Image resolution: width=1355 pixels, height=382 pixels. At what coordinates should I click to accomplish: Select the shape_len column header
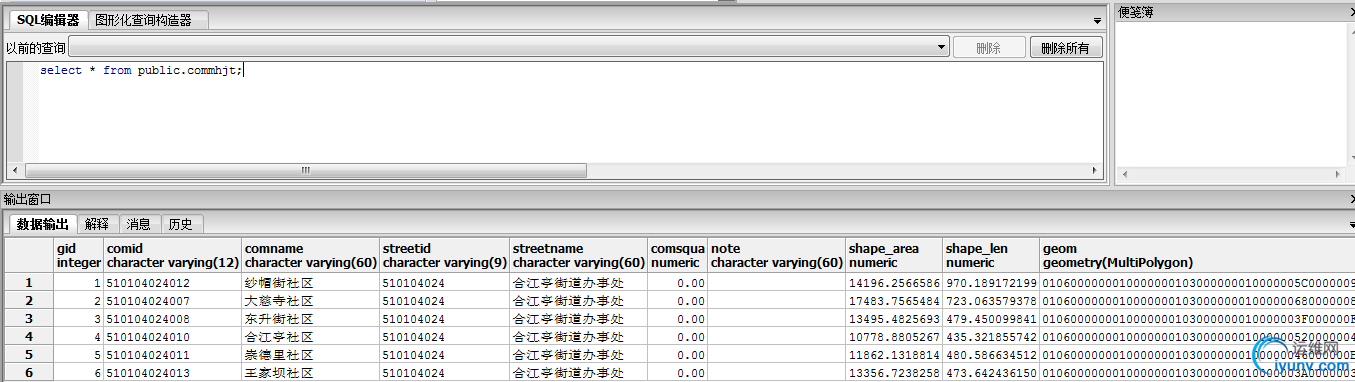tap(990, 255)
